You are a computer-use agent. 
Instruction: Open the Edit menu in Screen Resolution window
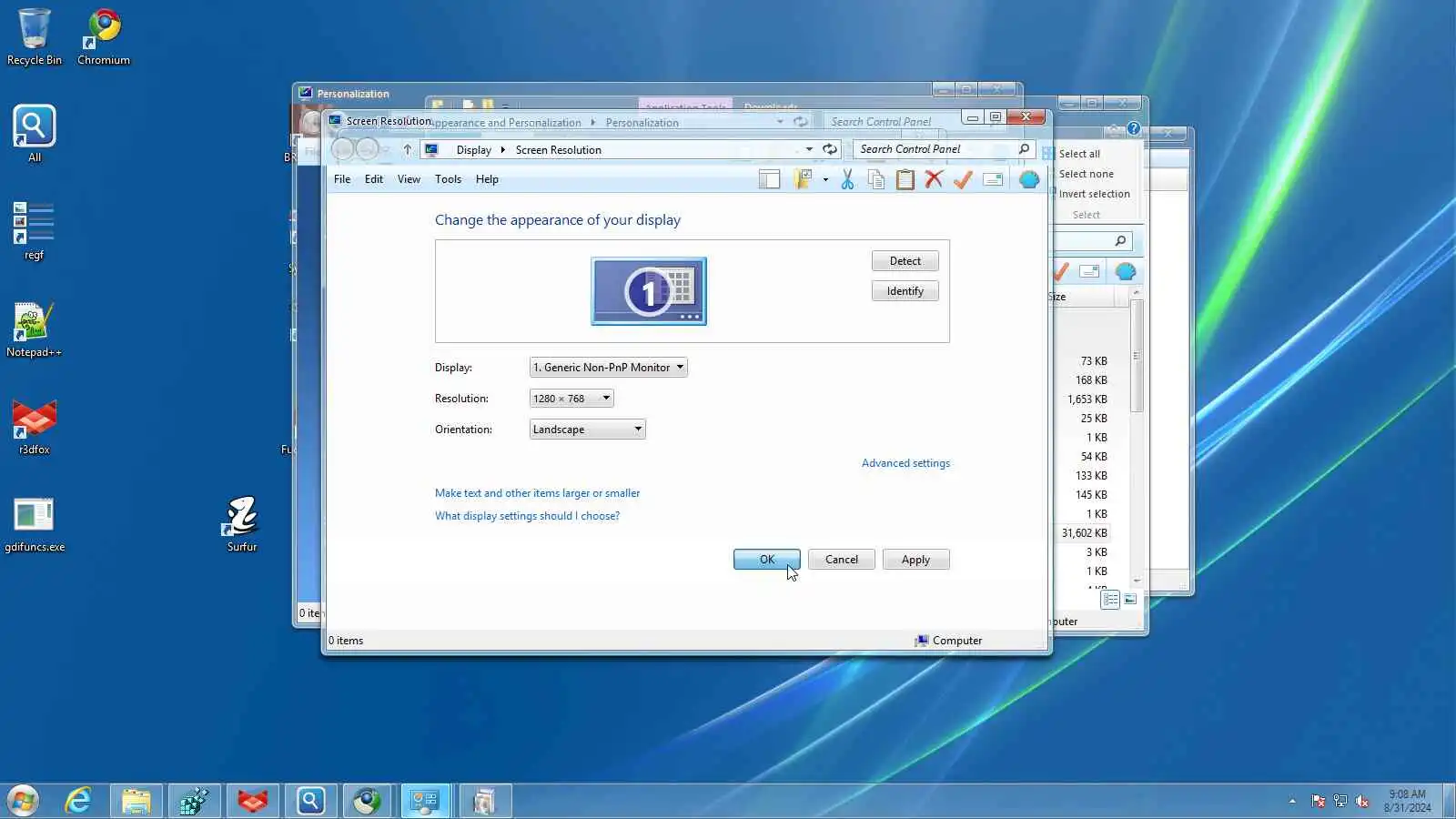[x=374, y=179]
